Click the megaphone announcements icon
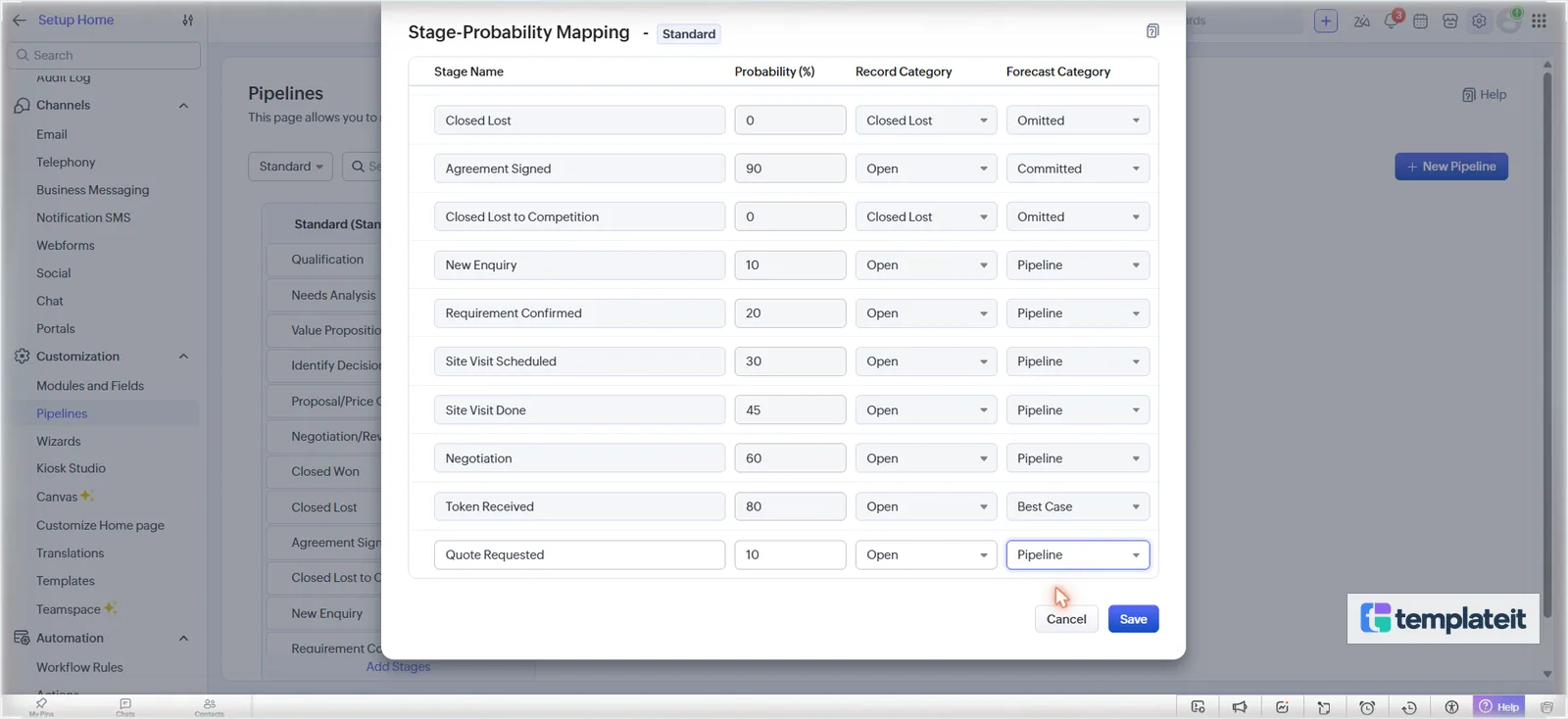The width and height of the screenshot is (1568, 719). pyautogui.click(x=1240, y=707)
